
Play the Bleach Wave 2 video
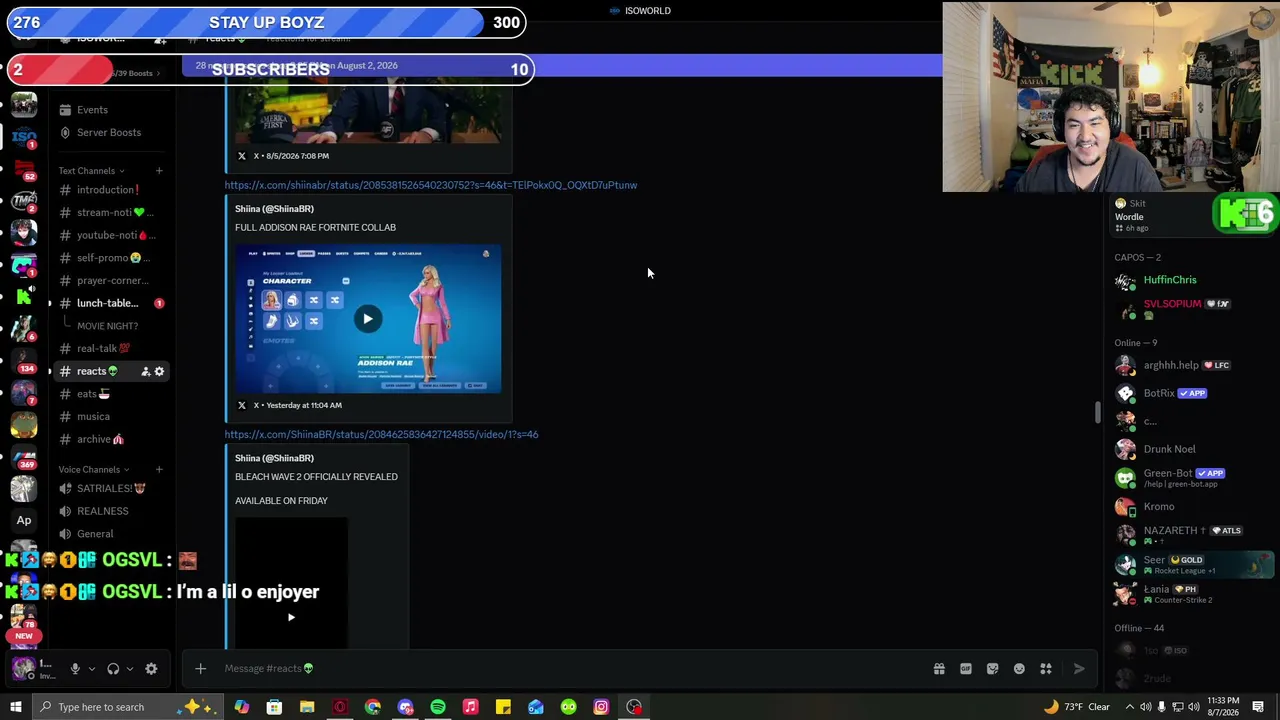[291, 617]
